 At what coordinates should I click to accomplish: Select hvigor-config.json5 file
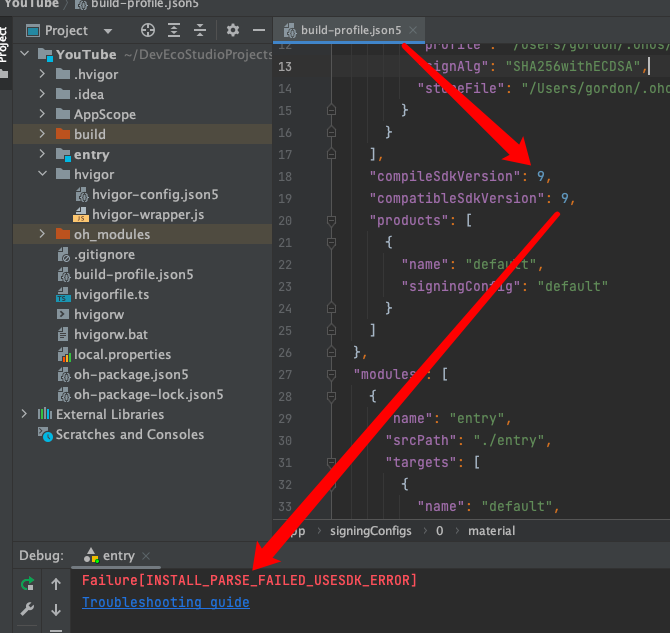[155, 194]
